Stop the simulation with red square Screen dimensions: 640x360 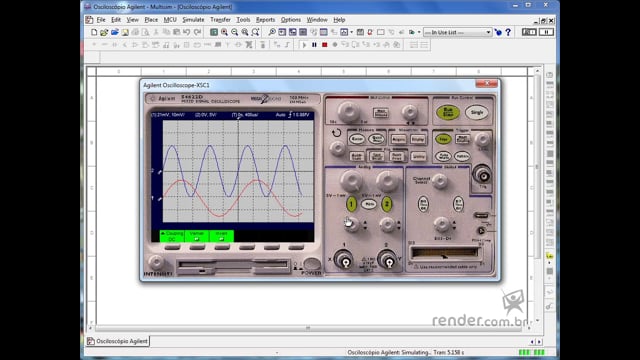tap(324, 45)
